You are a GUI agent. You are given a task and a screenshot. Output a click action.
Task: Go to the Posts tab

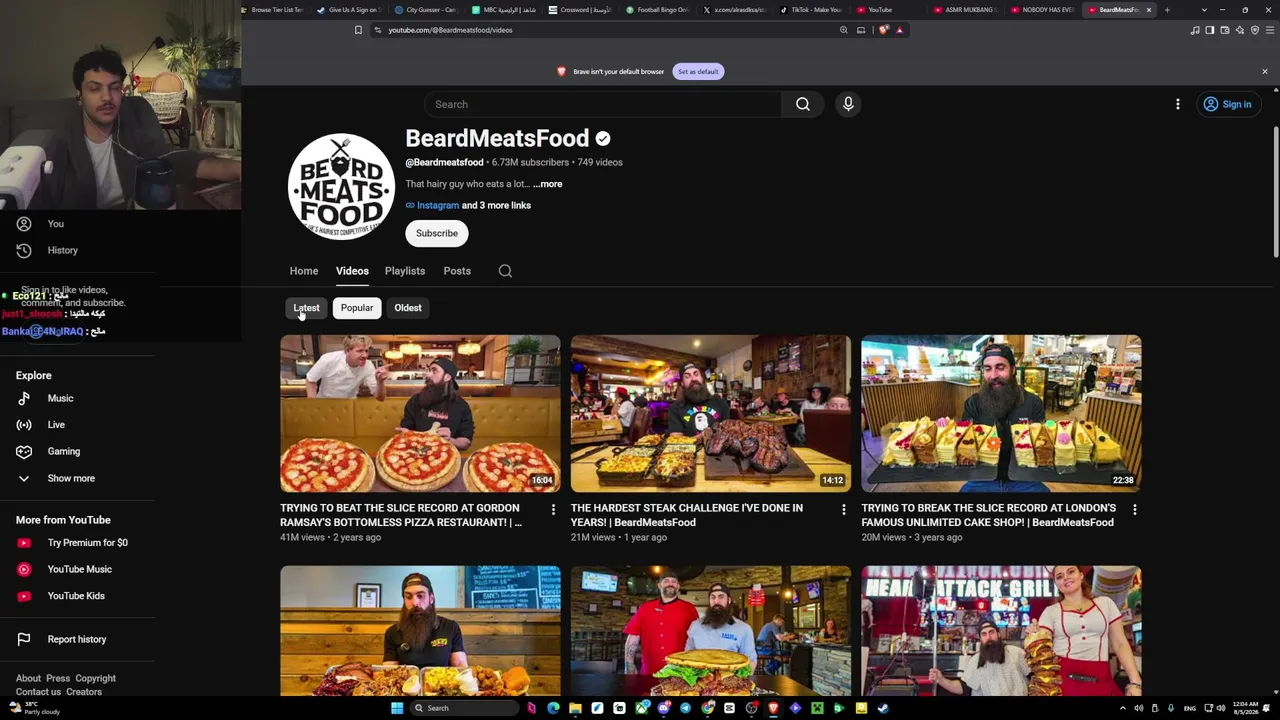457,271
